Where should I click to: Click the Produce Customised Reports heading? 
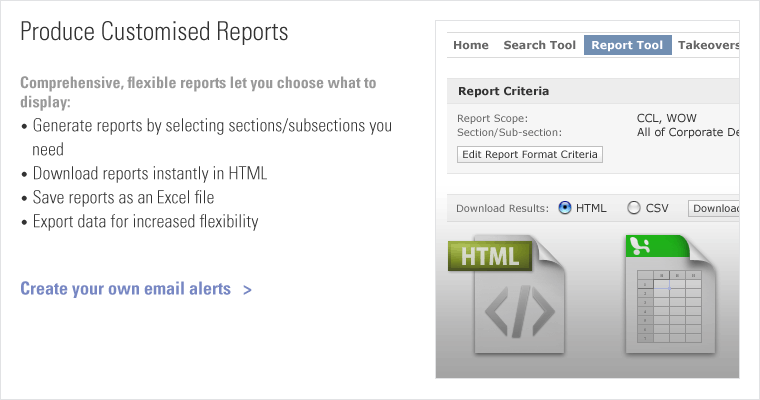154,32
